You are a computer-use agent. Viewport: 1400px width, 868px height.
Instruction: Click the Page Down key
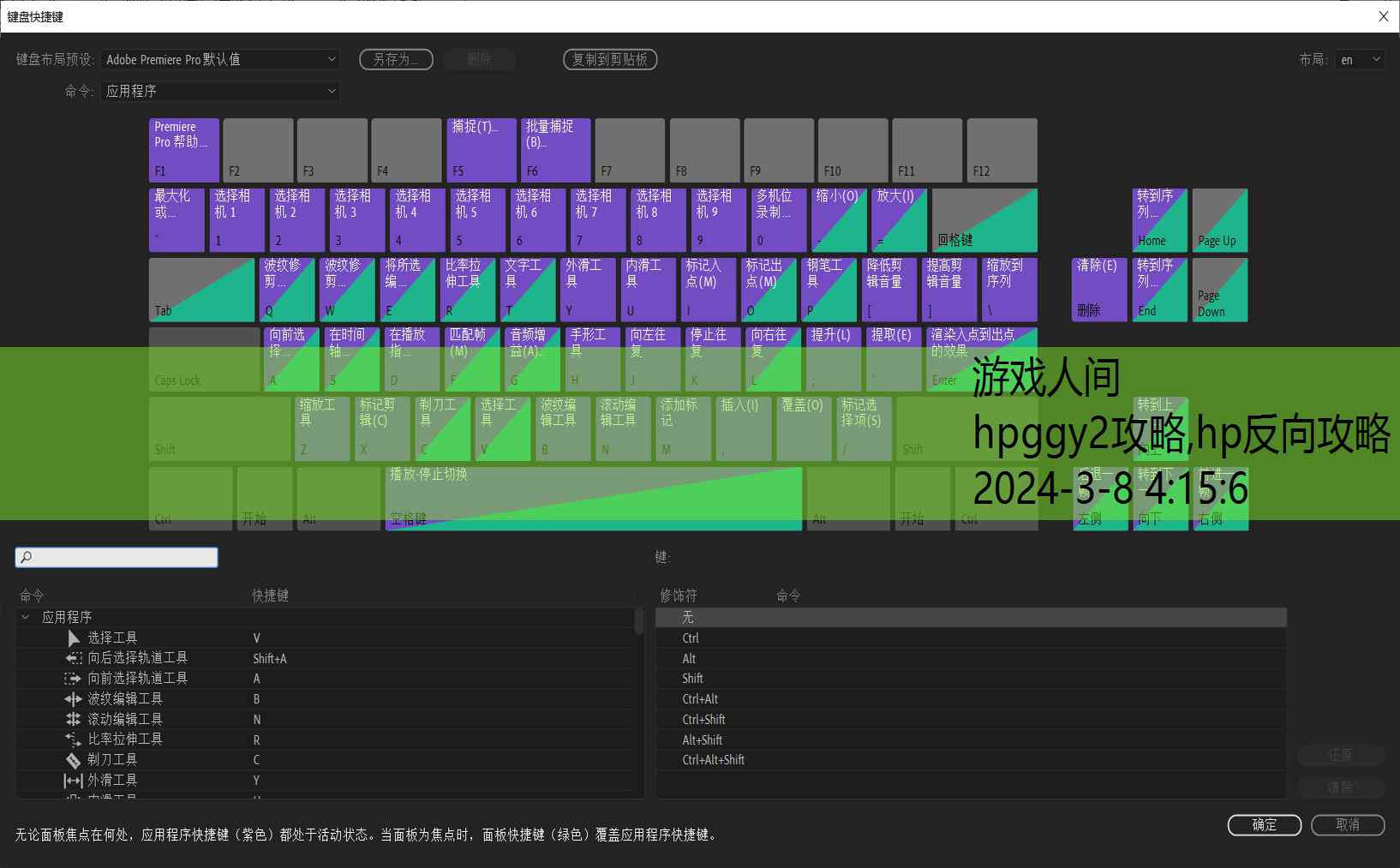coord(1220,290)
